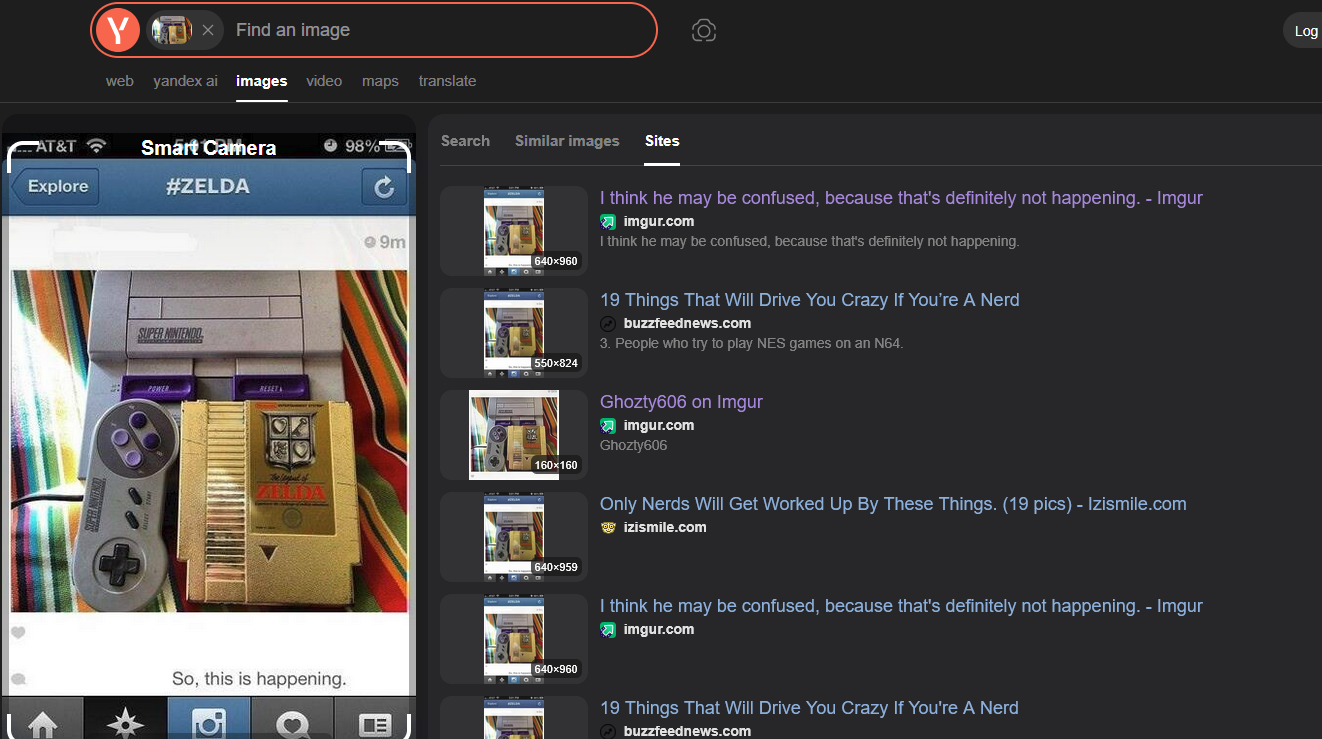
Task: Select the images navigation tab
Action: click(x=262, y=81)
